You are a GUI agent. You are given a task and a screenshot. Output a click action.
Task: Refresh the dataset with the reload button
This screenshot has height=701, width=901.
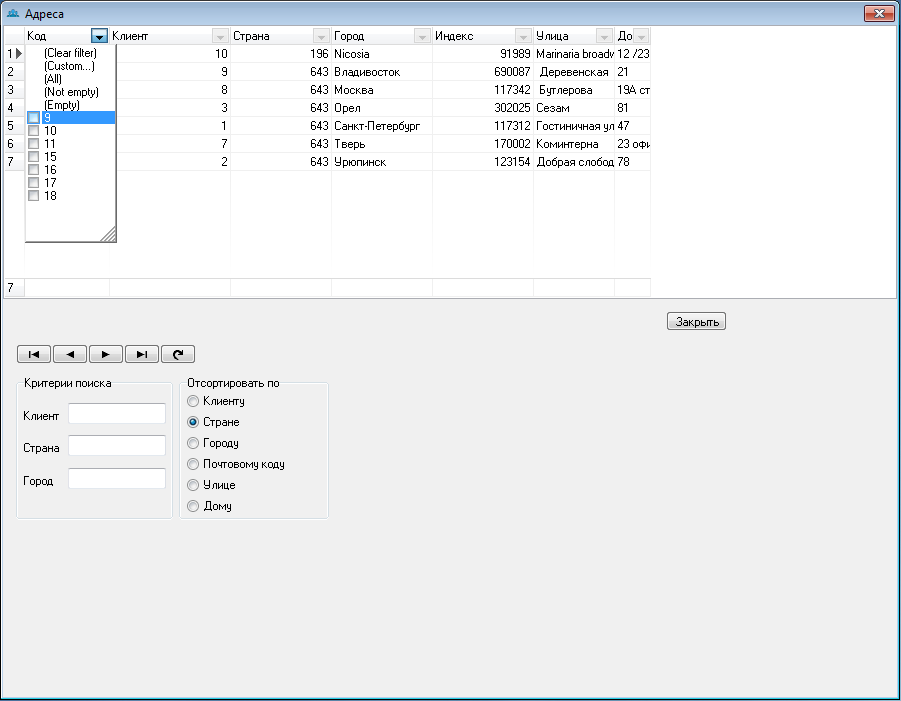[178, 354]
